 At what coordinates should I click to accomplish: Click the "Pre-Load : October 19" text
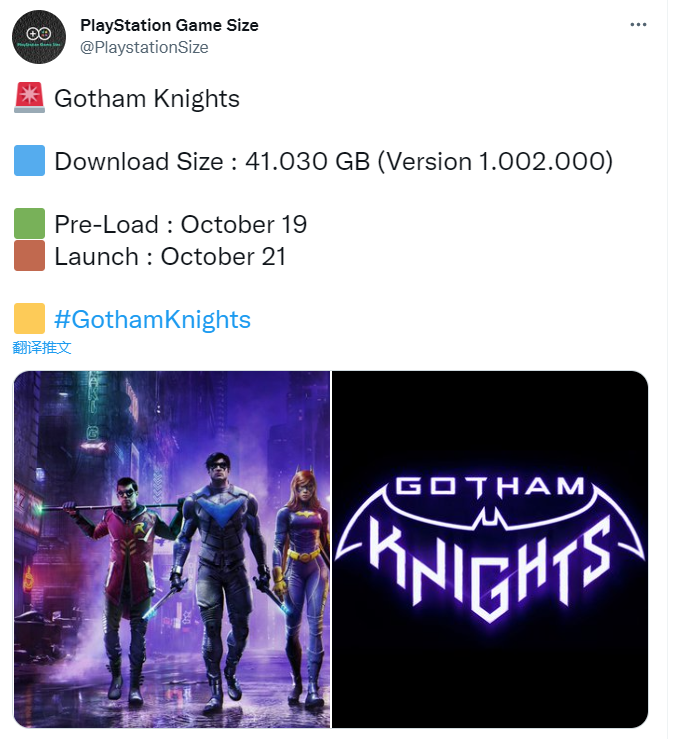180,224
